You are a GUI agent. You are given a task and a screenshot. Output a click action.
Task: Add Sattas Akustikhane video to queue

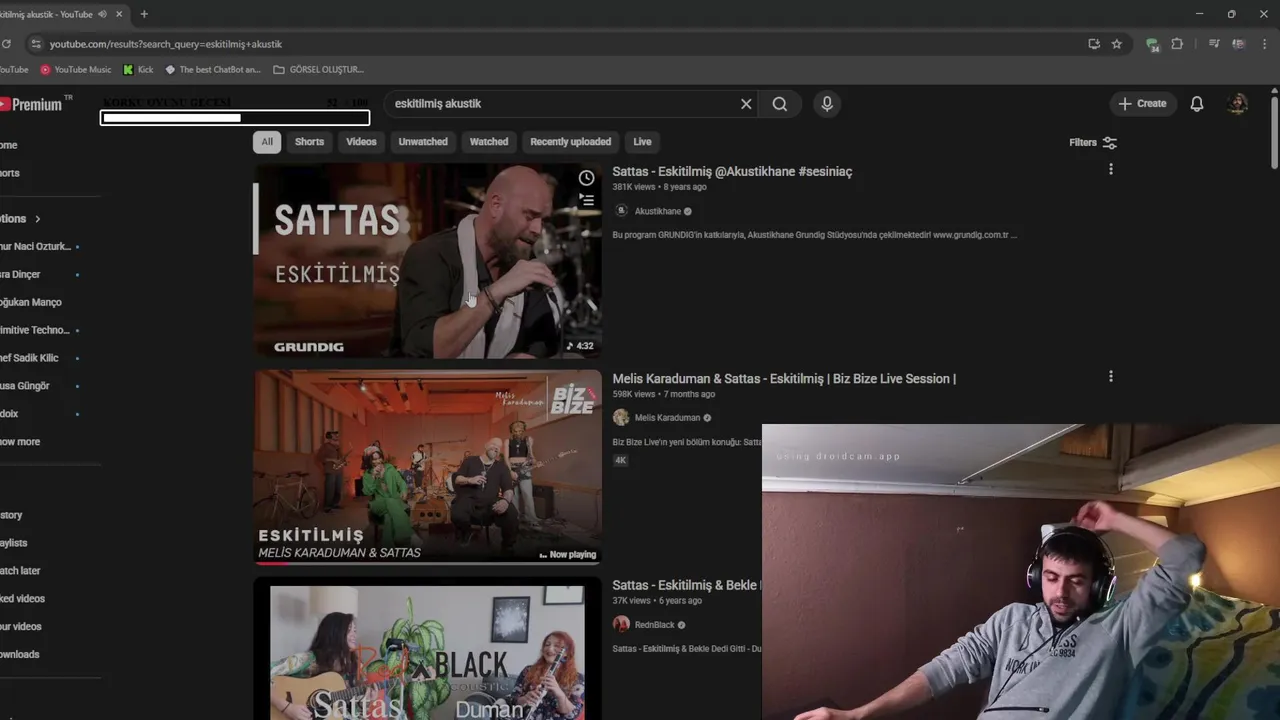click(587, 201)
